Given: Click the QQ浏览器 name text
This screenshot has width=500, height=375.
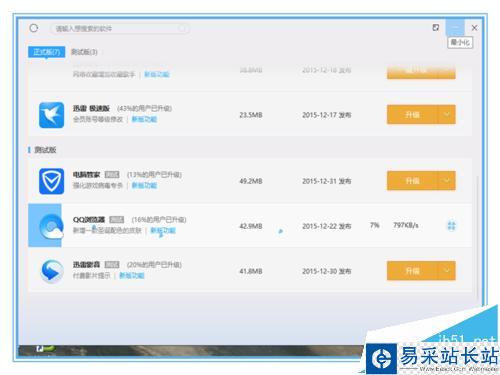Looking at the screenshot, I should click(89, 220).
